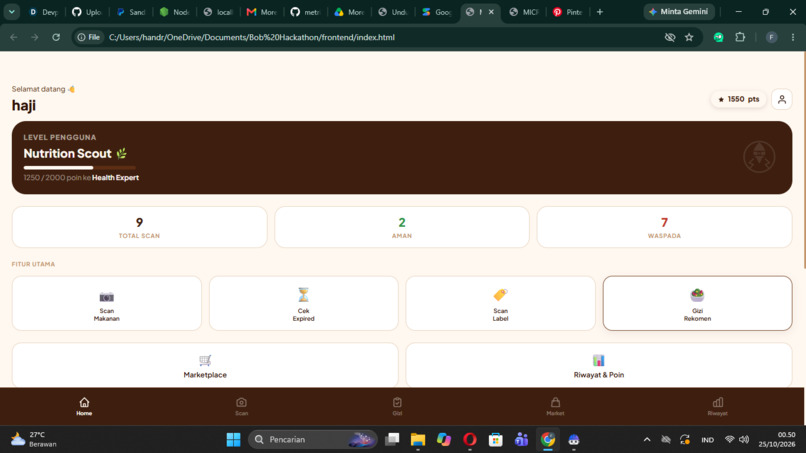Screen dimensions: 806x453
Task: Switch to the Pinterest tab
Action: tap(567, 12)
